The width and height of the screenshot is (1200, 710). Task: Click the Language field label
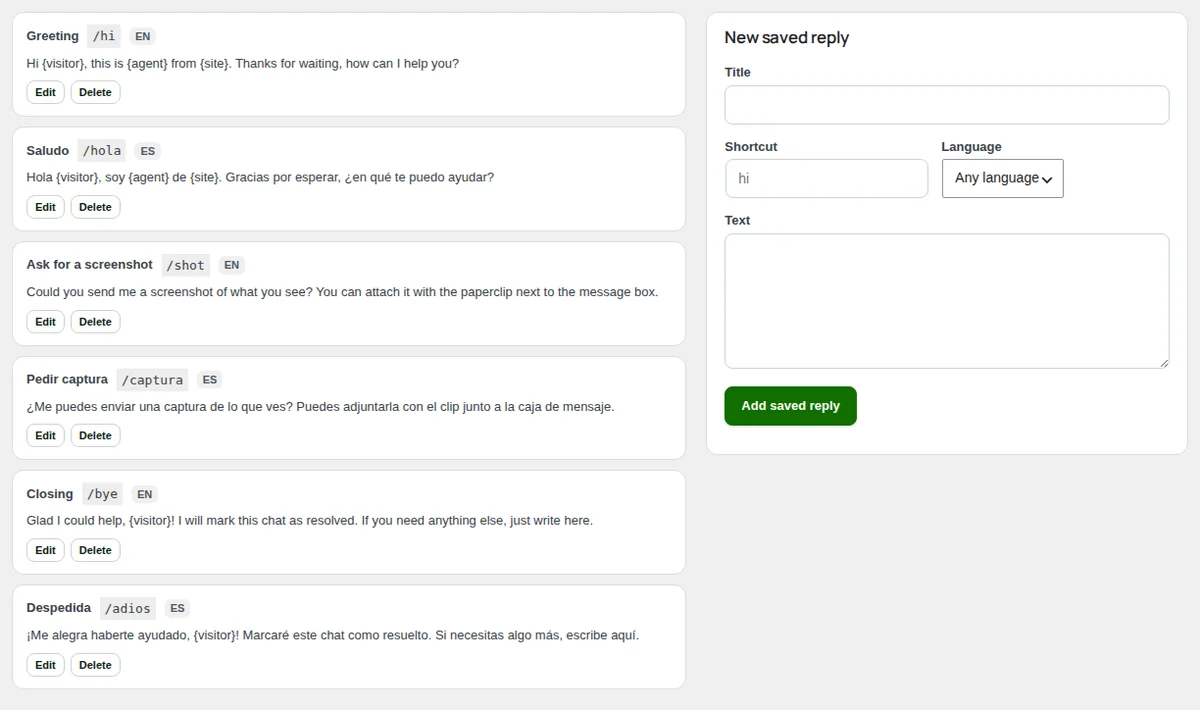tap(971, 147)
